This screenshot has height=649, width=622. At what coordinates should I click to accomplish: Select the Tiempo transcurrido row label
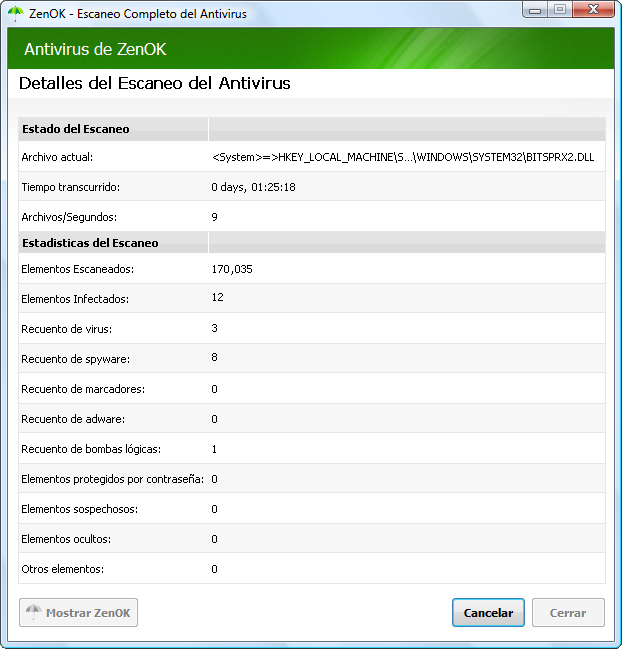pos(71,187)
